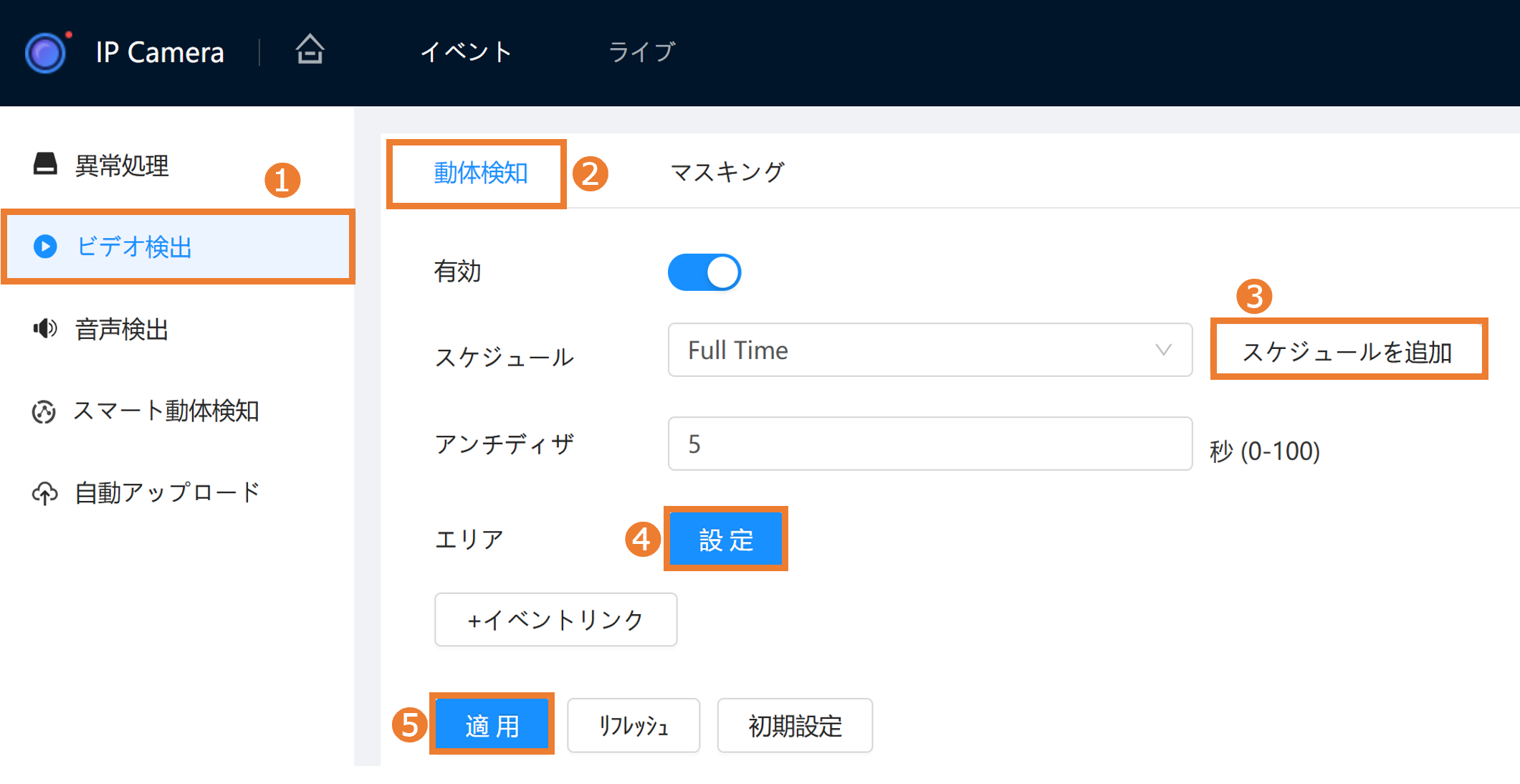Click the 自動アップロード cloud upload icon
This screenshot has height=784, width=1520.
pyautogui.click(x=45, y=493)
